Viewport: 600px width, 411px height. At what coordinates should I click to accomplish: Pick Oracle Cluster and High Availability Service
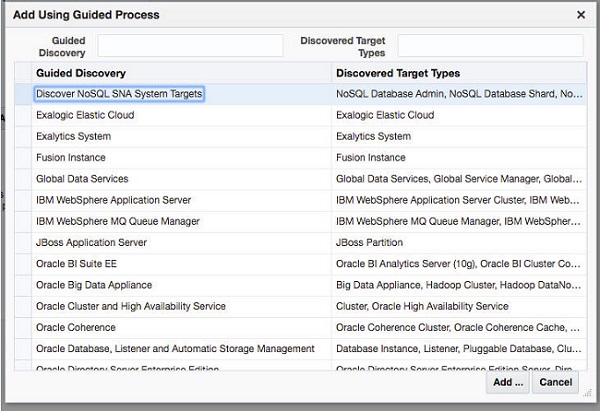tap(130, 306)
